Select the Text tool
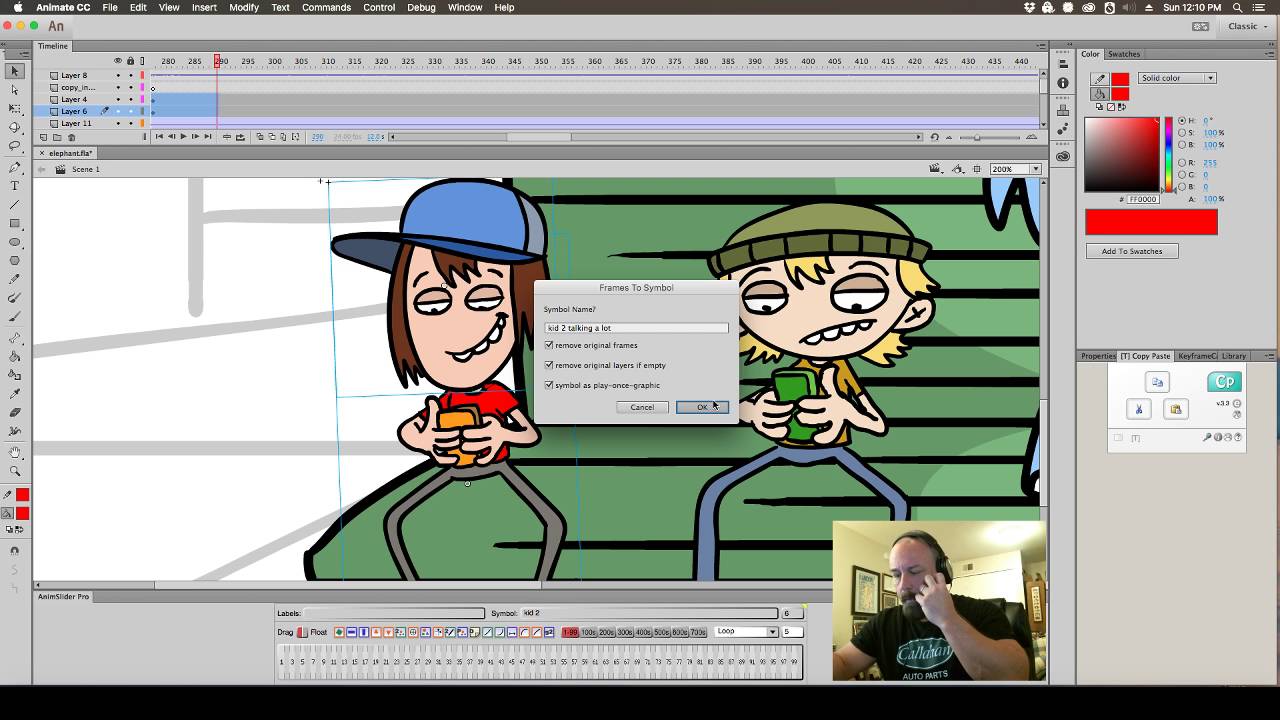The height and width of the screenshot is (720, 1280). click(15, 186)
